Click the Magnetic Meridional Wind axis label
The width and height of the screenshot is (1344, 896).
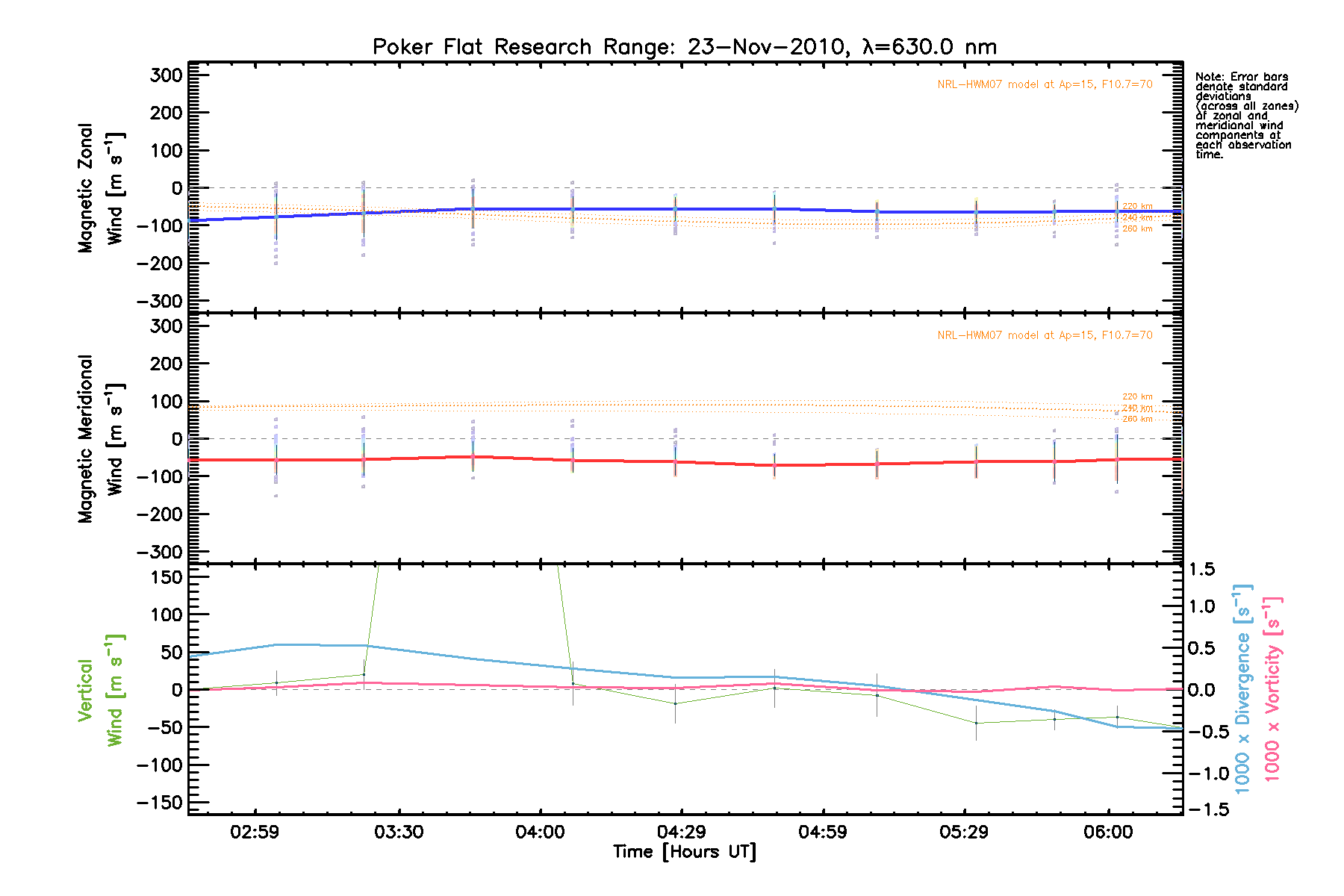click(x=101, y=439)
